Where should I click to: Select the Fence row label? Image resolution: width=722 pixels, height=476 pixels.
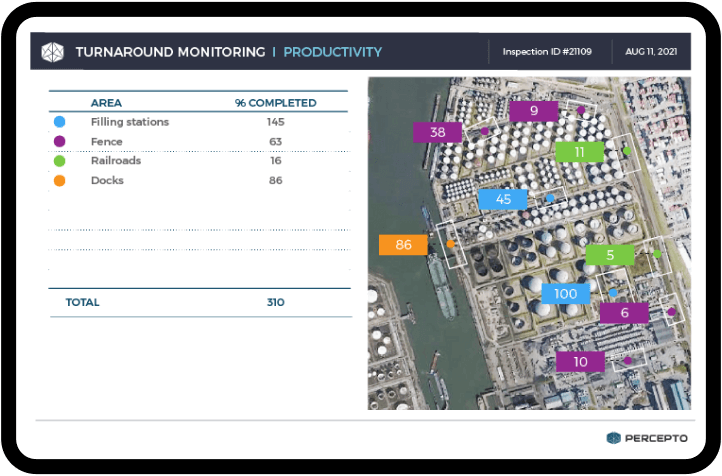pos(107,142)
